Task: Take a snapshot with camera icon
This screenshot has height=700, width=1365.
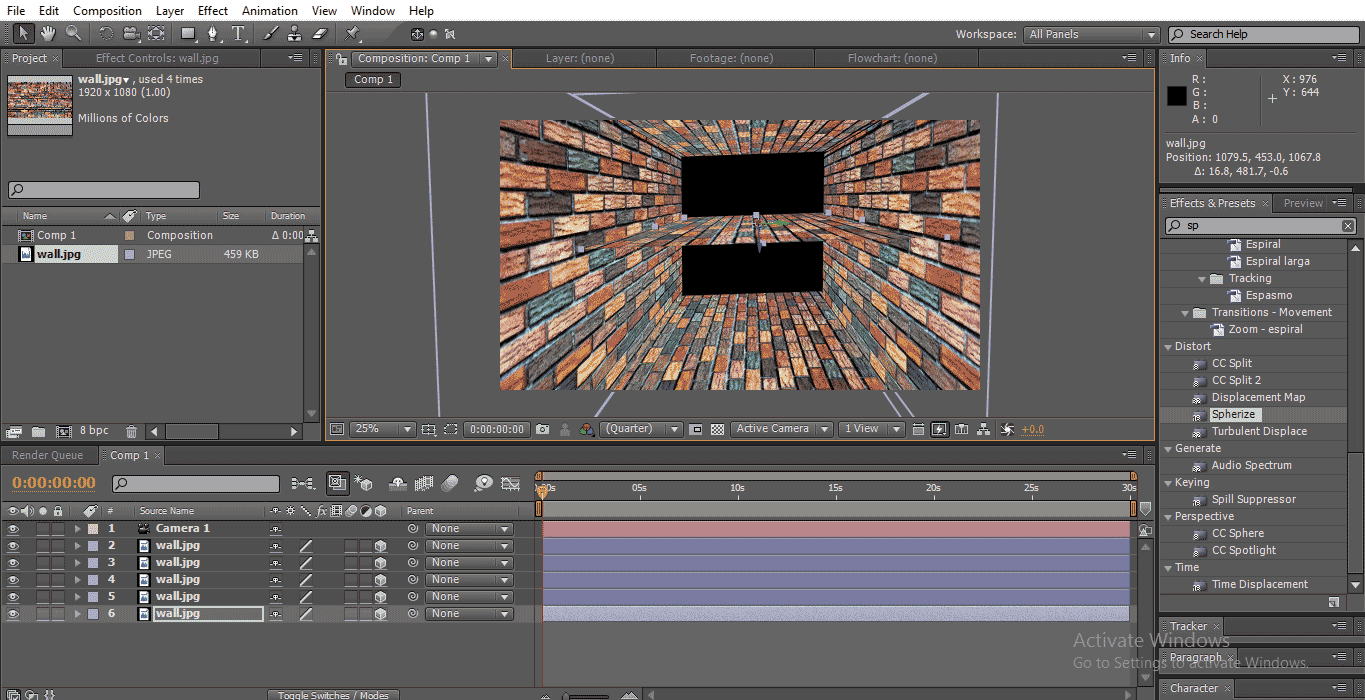Action: tap(542, 429)
